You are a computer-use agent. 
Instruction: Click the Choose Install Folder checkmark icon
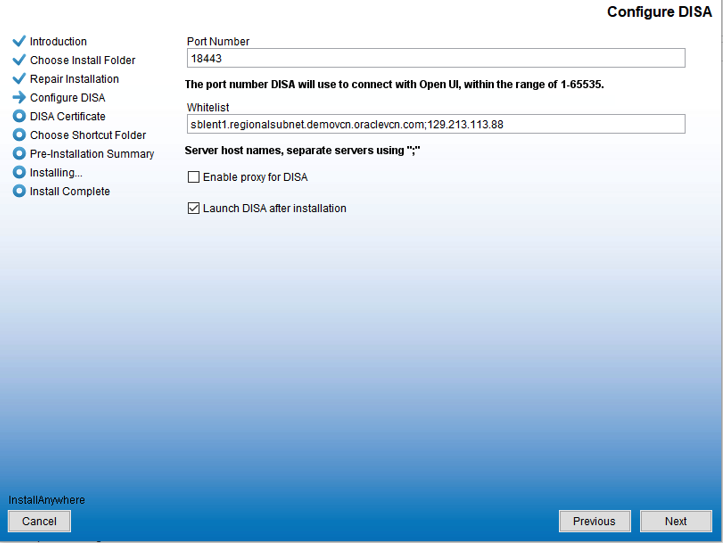[19, 60]
